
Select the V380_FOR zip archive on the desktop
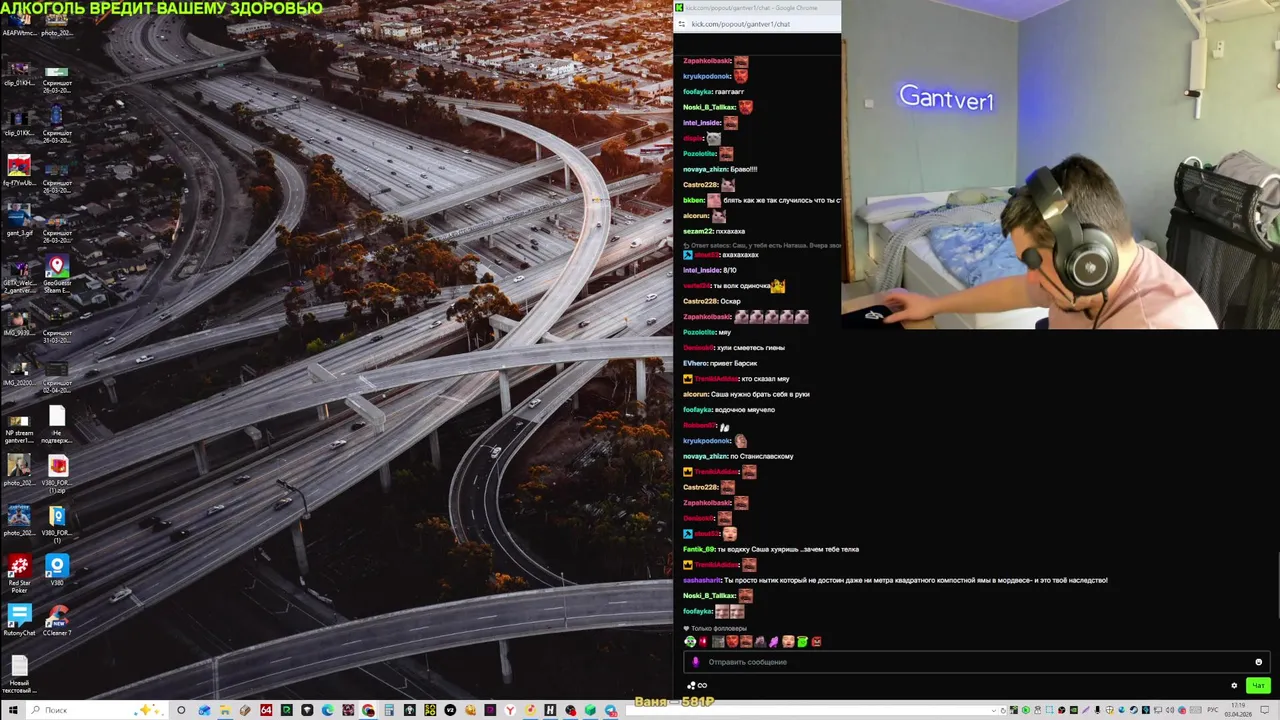(57, 475)
